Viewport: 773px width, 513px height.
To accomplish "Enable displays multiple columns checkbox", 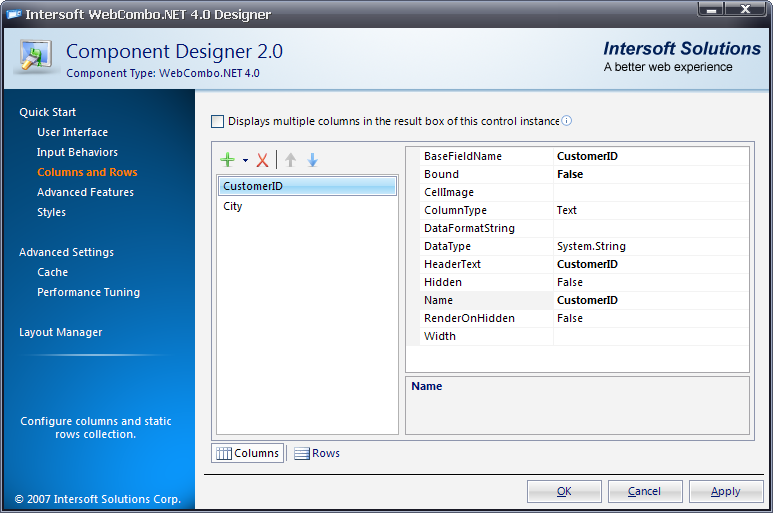I will coord(218,121).
